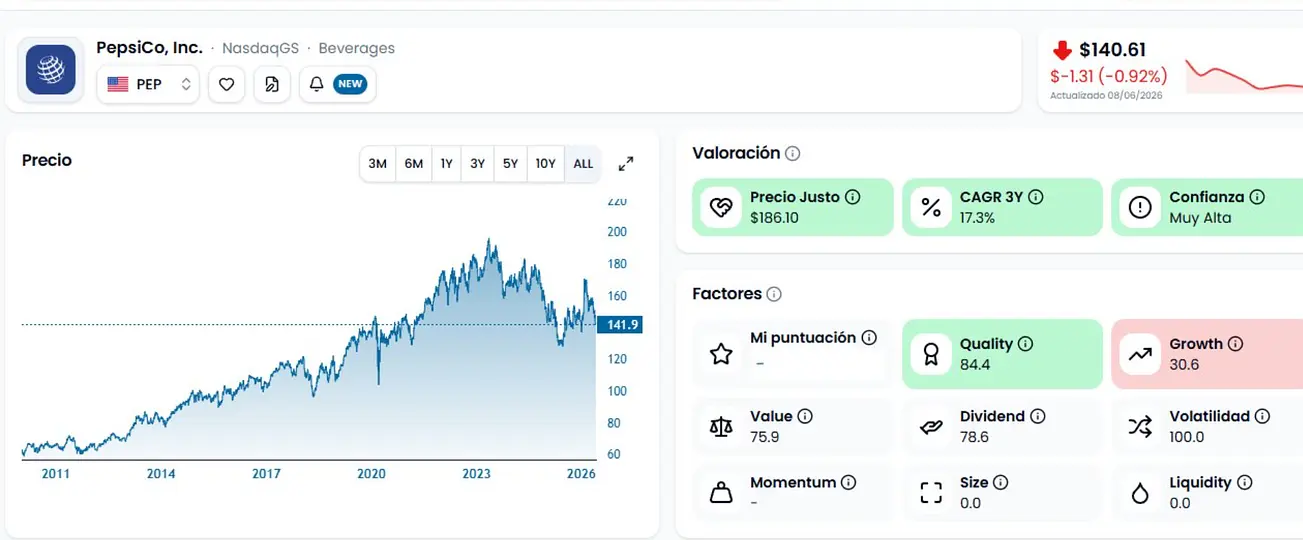The image size is (1303, 540).
Task: Click the 78.6 Dividend score
Action: [974, 437]
